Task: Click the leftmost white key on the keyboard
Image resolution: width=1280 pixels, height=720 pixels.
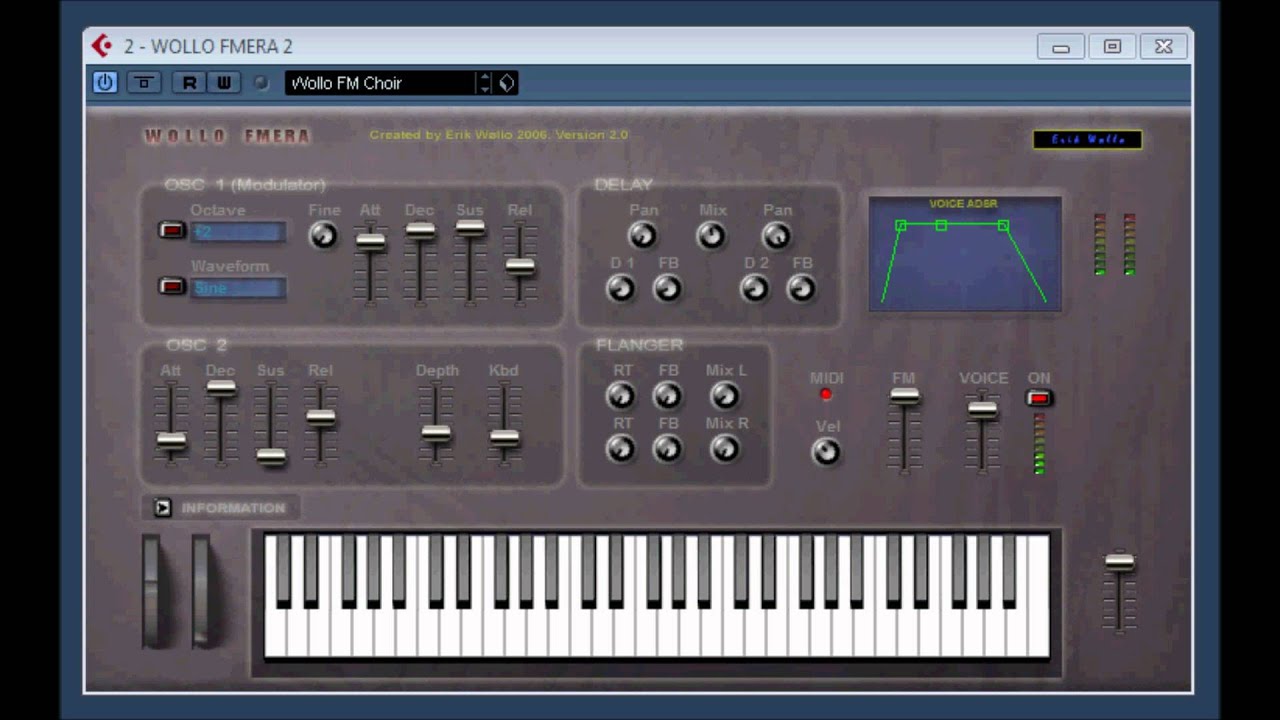Action: (275, 630)
